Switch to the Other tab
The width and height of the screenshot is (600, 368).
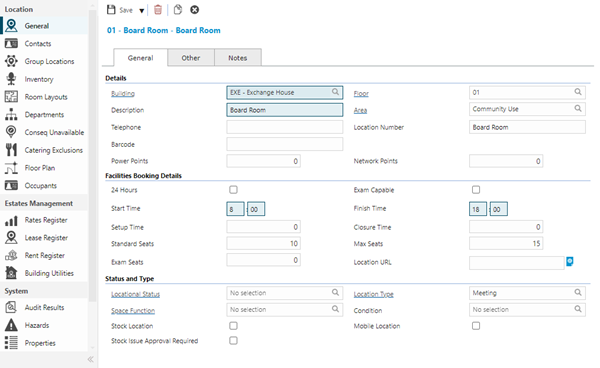tap(191, 58)
